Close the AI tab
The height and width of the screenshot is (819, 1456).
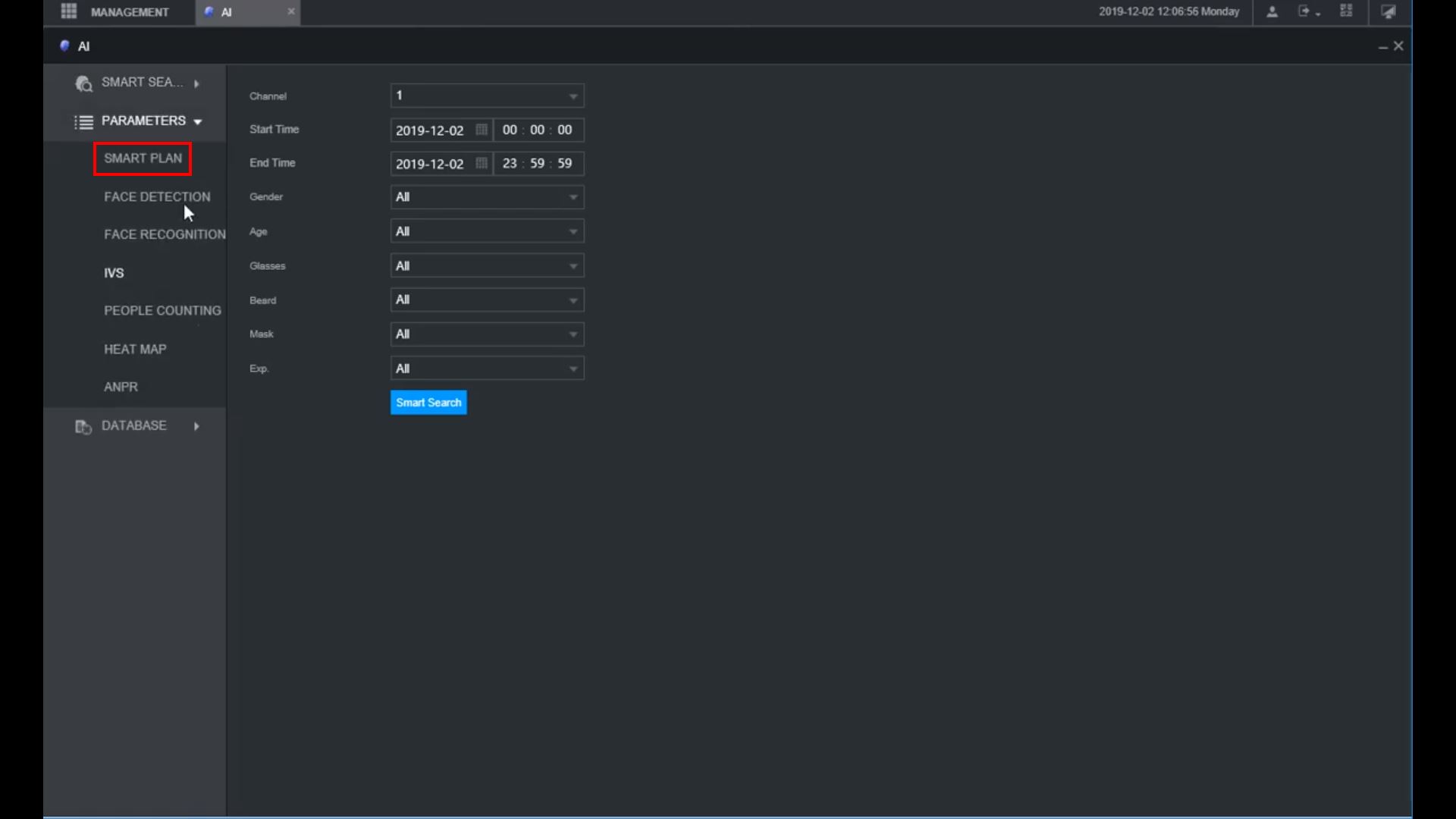point(290,11)
